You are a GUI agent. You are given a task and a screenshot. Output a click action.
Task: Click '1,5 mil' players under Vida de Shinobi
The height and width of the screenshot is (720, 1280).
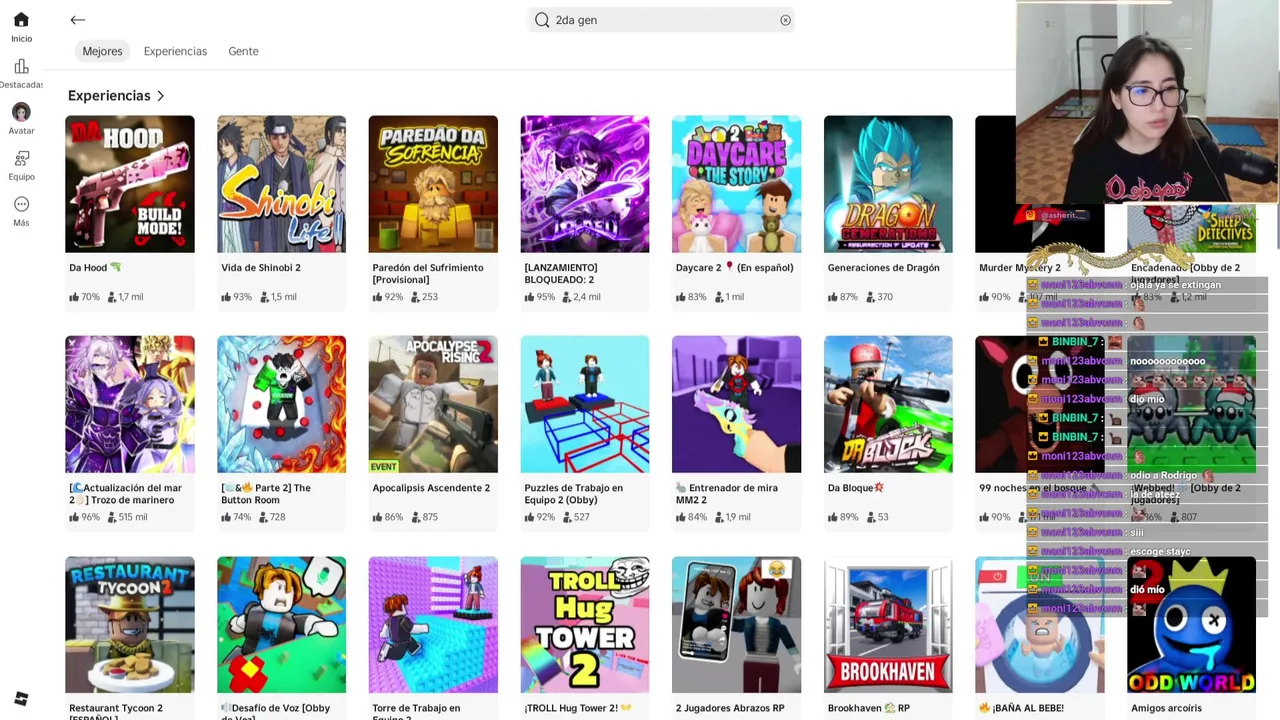pyautogui.click(x=278, y=297)
